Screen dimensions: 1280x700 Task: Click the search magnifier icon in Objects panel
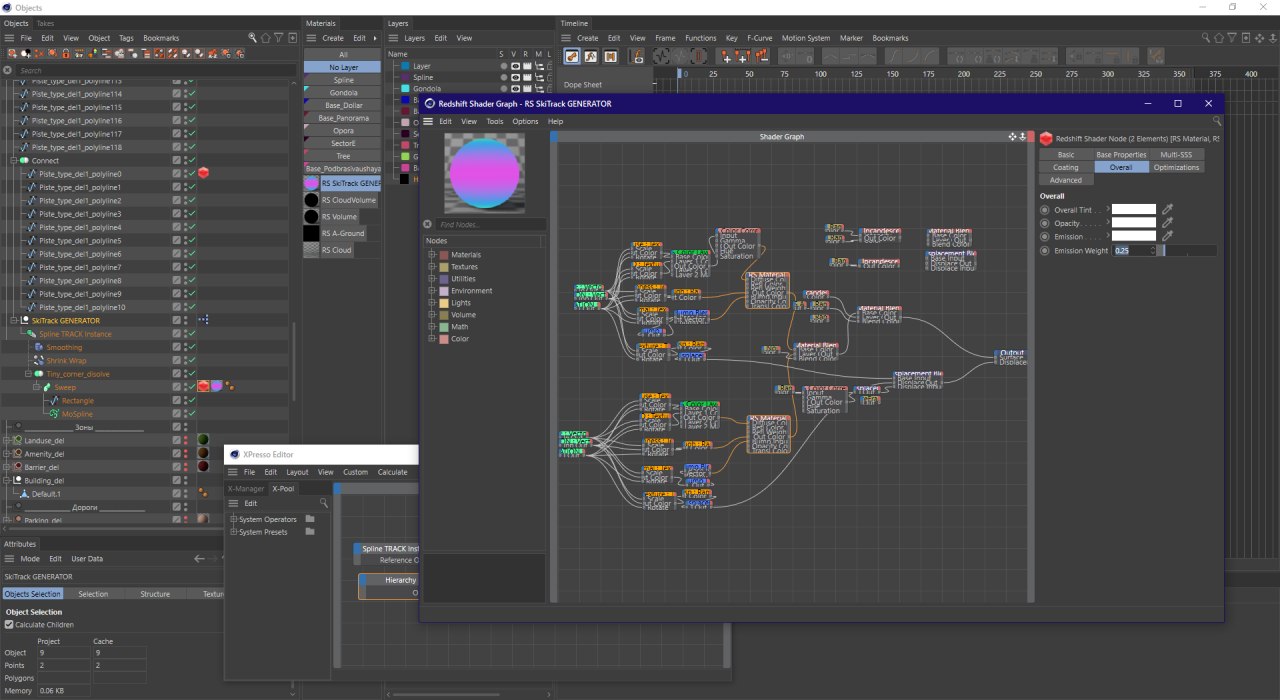pos(253,38)
